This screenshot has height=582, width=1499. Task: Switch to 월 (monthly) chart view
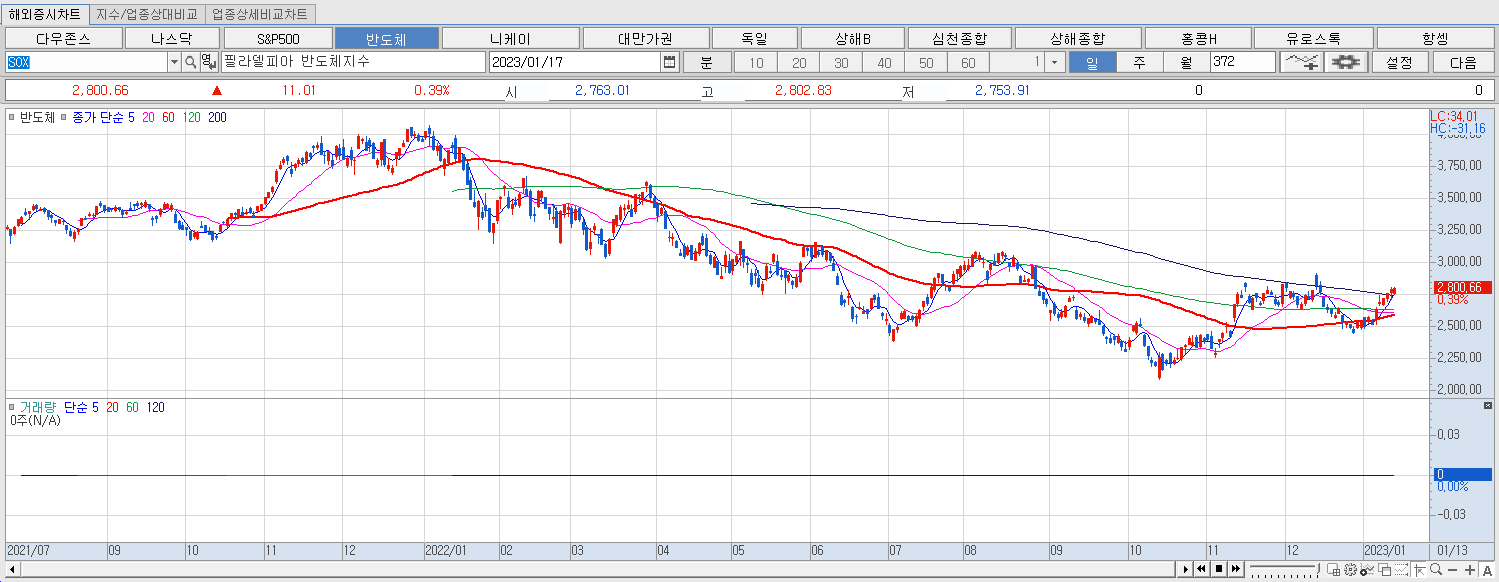1184,62
